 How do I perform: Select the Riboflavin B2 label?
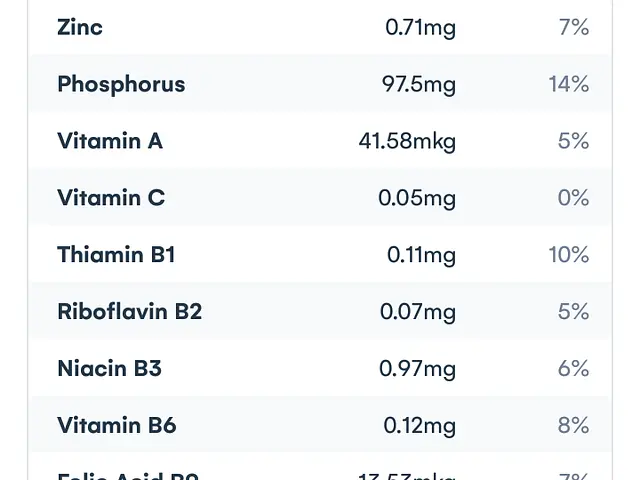click(x=130, y=311)
